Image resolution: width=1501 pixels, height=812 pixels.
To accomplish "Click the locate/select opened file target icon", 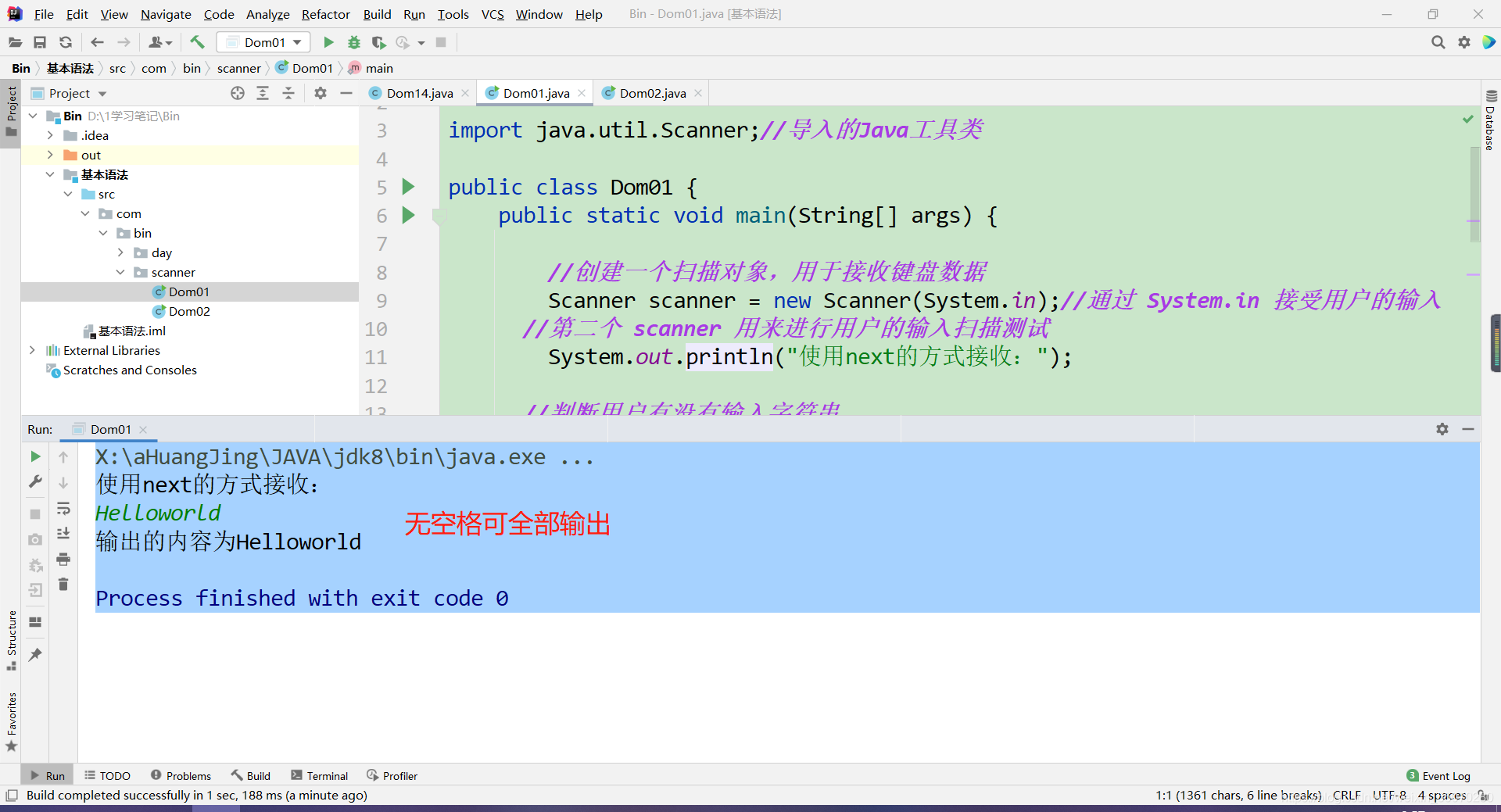I will click(x=238, y=93).
